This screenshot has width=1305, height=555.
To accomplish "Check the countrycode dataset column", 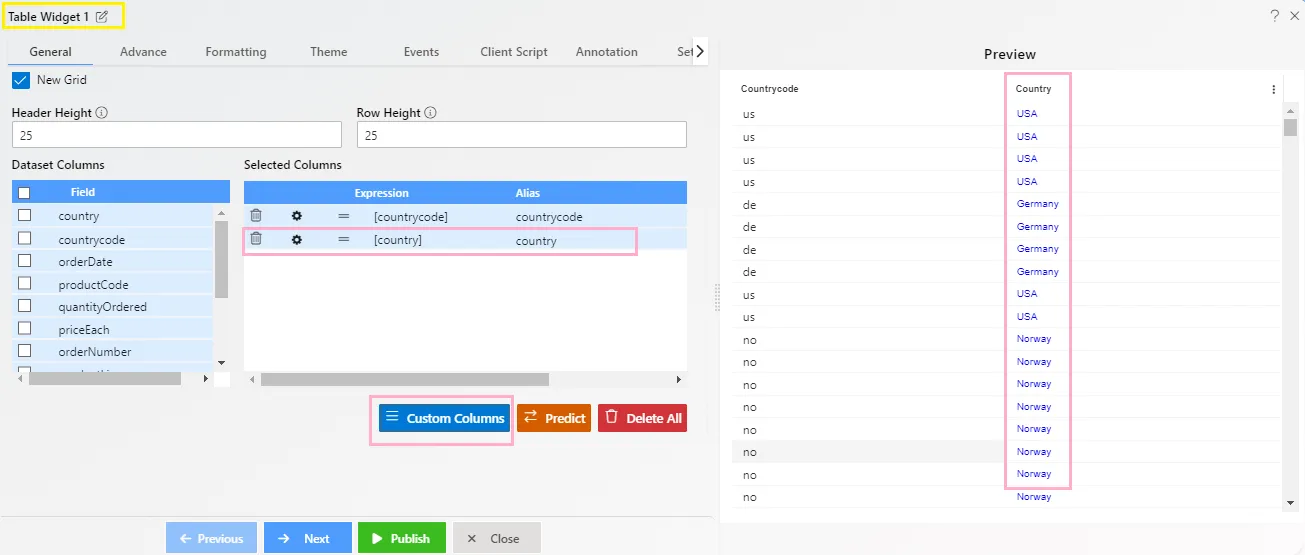I will (24, 238).
